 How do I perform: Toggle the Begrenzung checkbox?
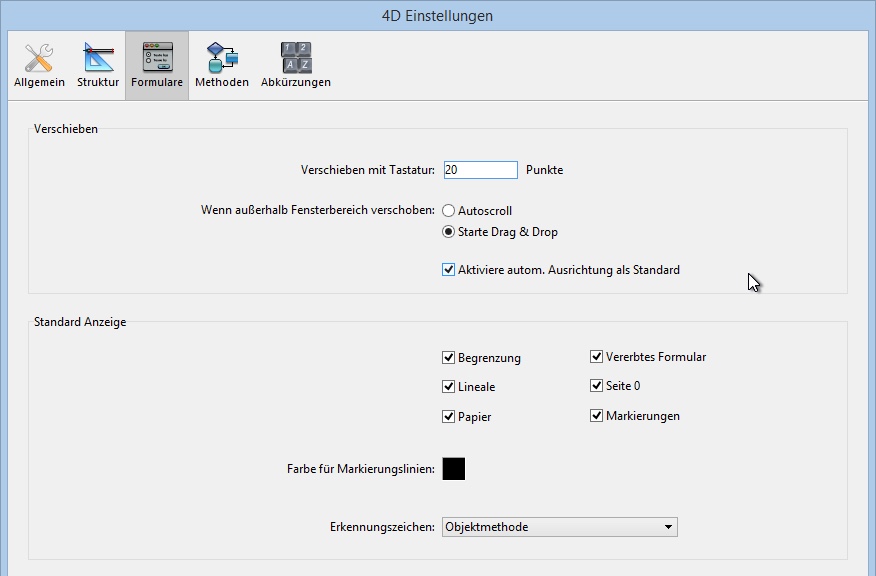(x=449, y=358)
